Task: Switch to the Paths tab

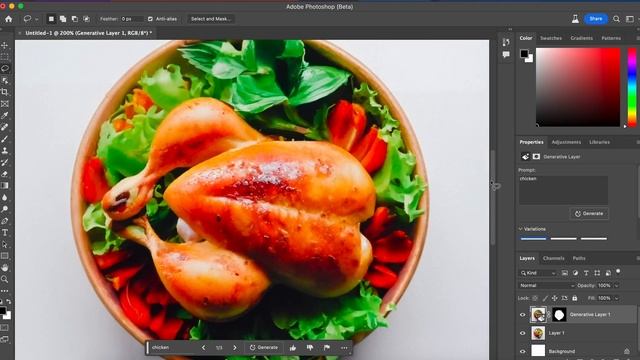Action: [x=579, y=258]
